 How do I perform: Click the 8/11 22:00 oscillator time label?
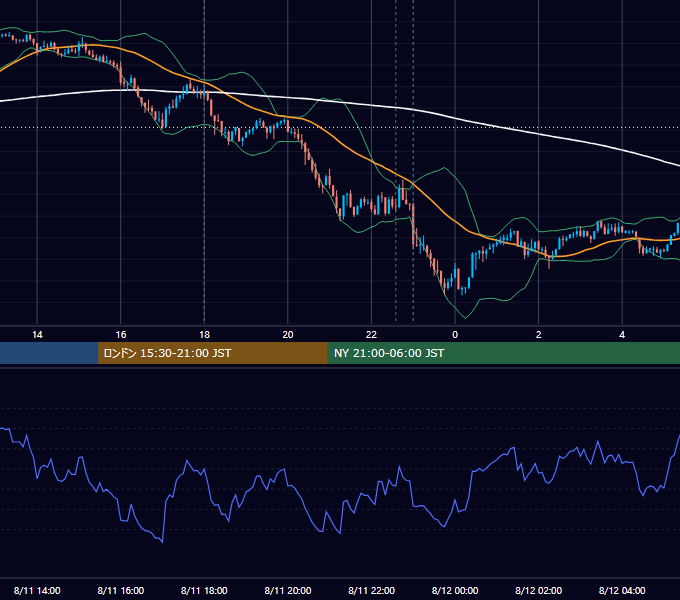(372, 590)
